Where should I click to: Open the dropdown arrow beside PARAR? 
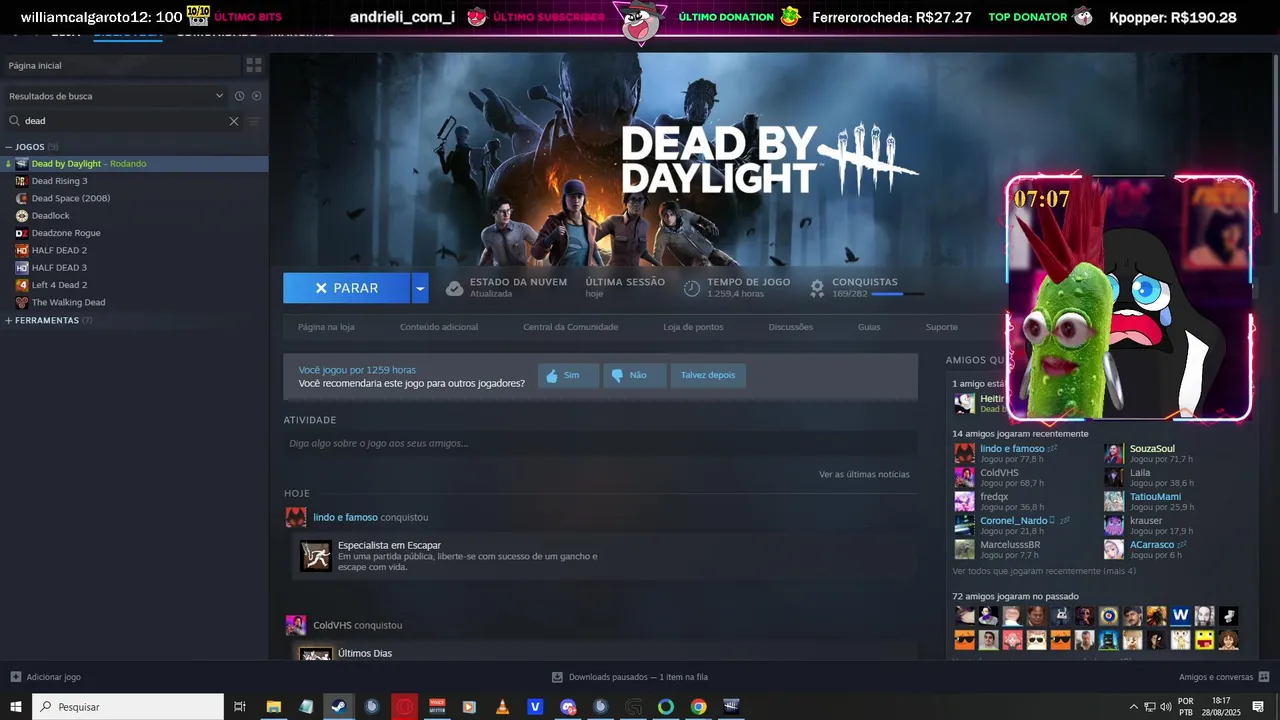coord(420,288)
